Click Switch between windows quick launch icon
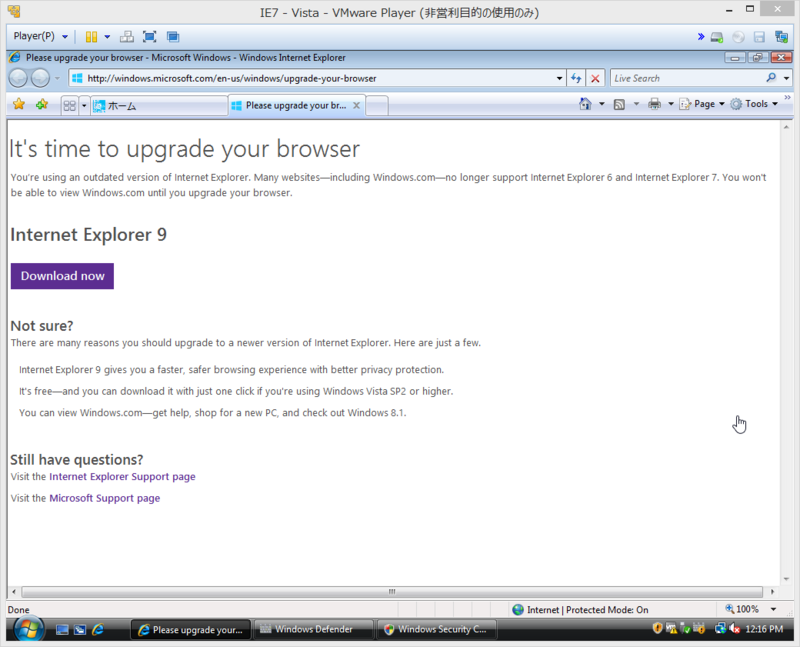800x647 pixels. click(80, 630)
